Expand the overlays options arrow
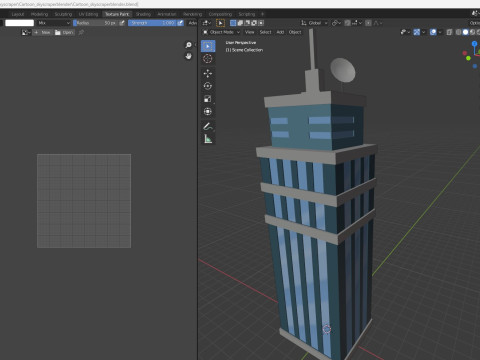The image size is (480, 360). [440, 32]
